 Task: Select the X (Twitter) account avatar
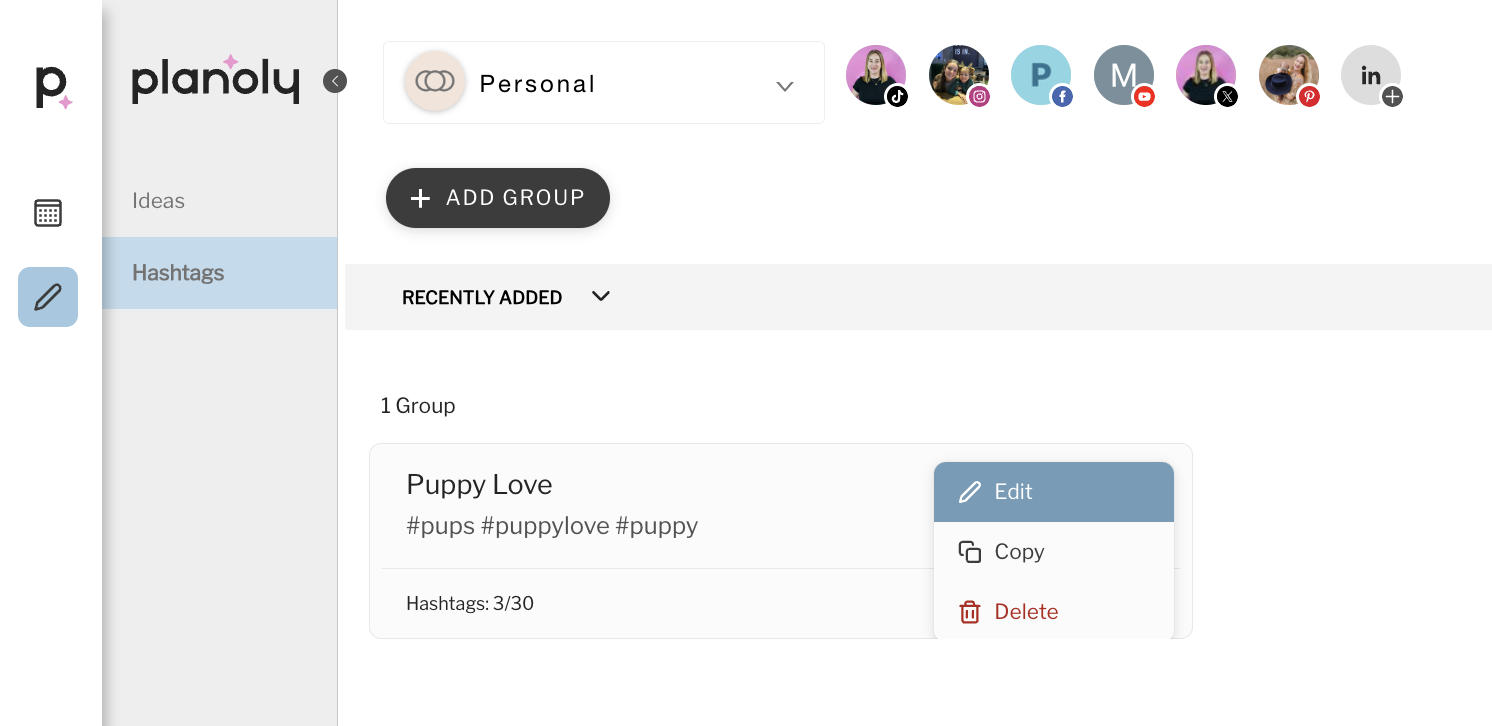tap(1206, 75)
